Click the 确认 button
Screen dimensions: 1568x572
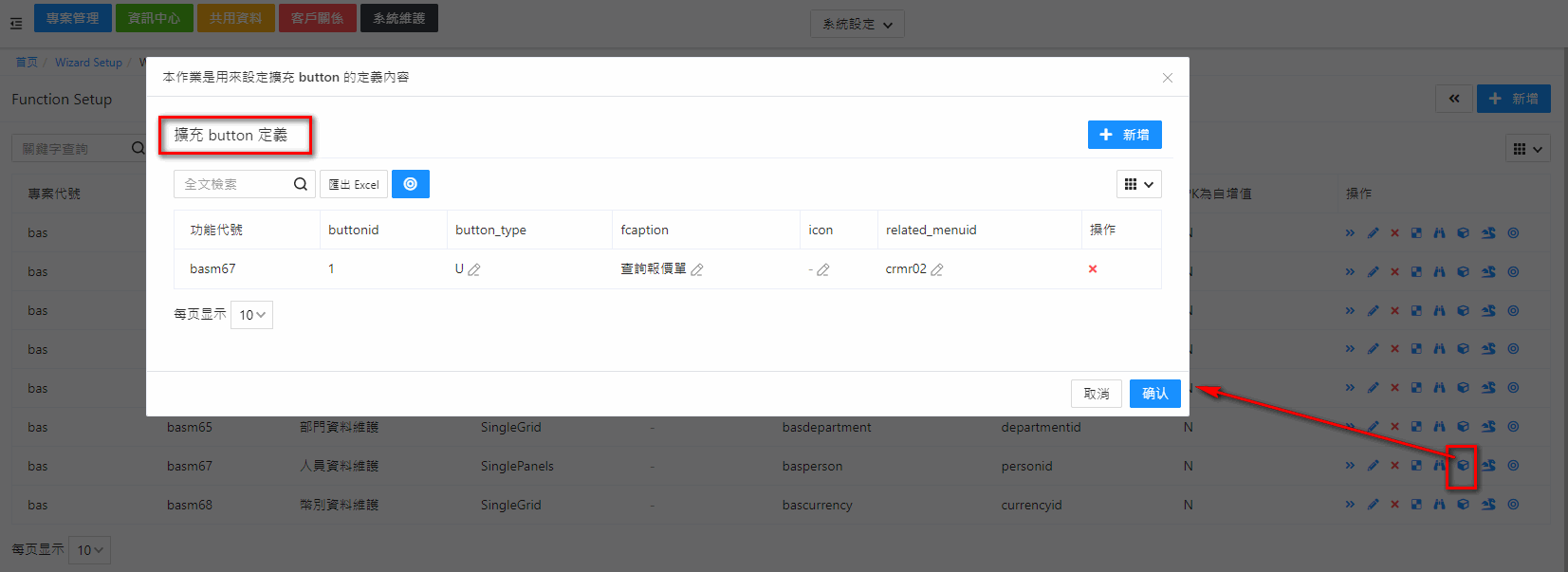1154,394
